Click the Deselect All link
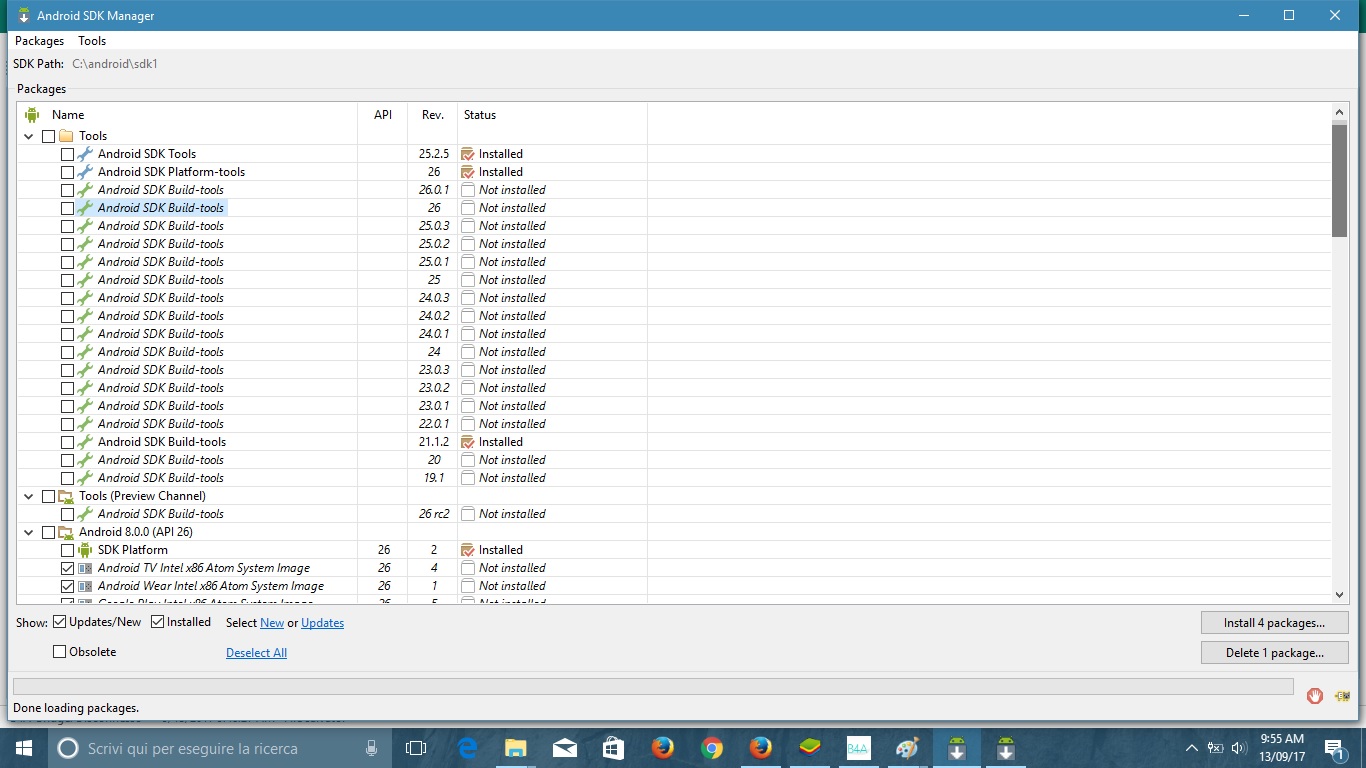Viewport: 1366px width, 768px height. (x=257, y=653)
